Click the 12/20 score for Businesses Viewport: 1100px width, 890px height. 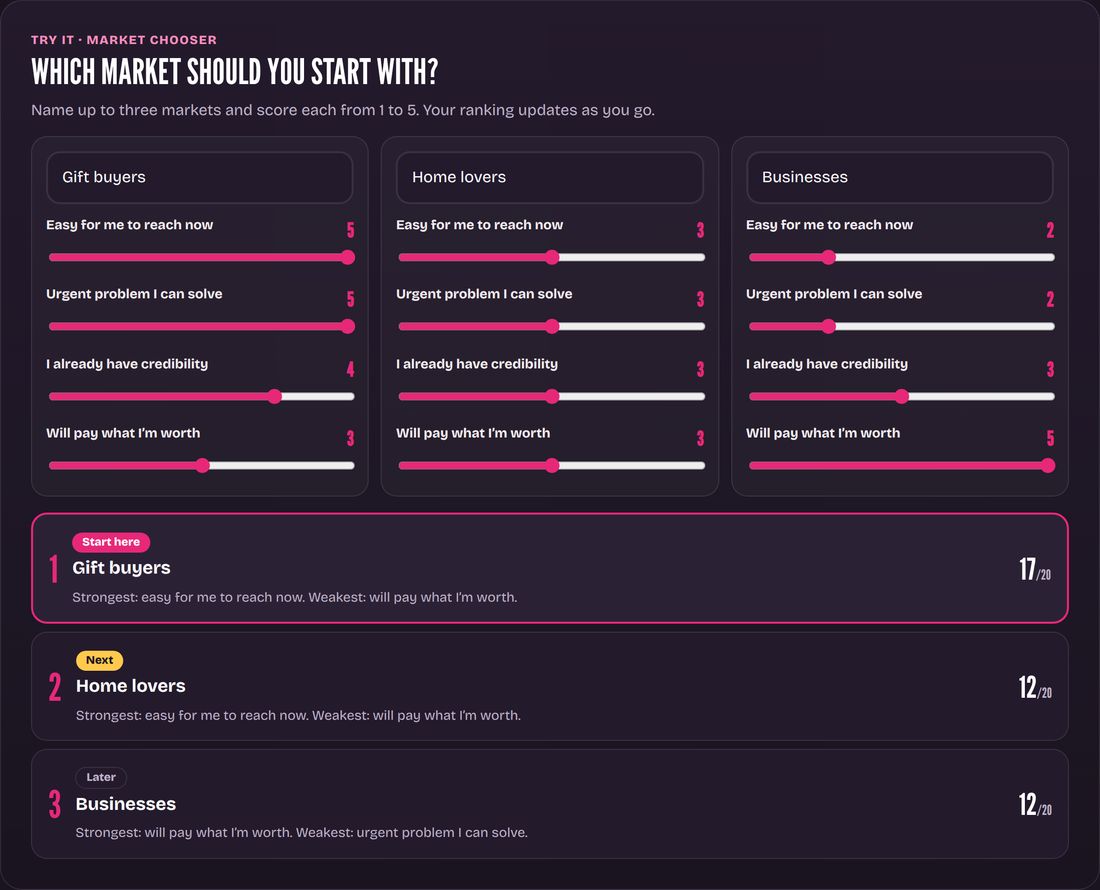[1035, 804]
